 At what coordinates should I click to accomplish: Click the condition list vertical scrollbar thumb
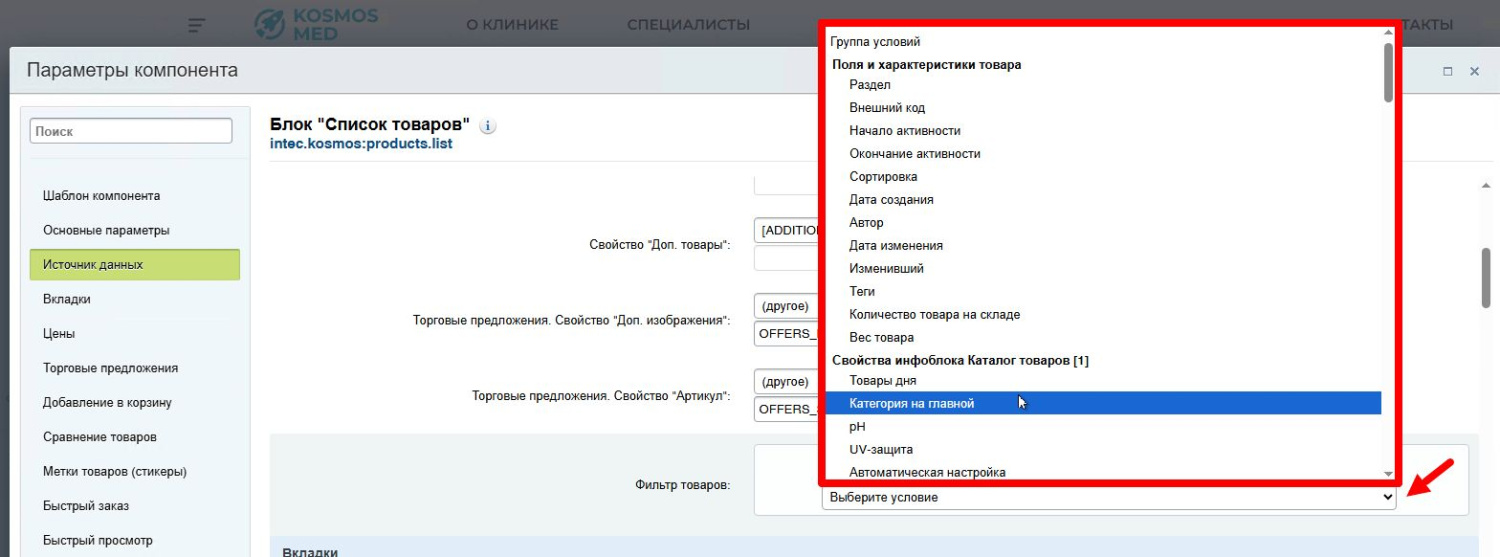click(1388, 70)
